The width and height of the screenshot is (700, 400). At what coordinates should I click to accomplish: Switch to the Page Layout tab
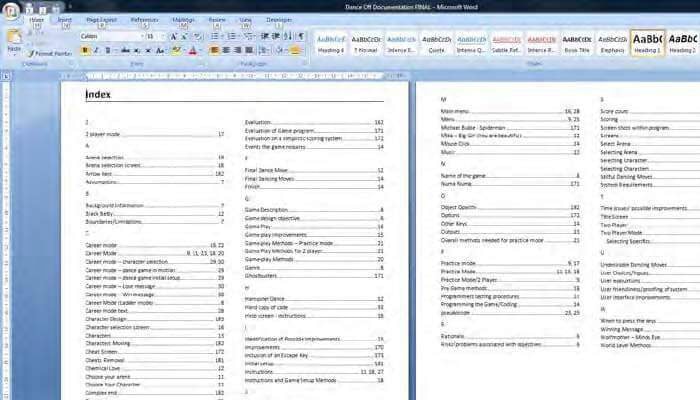[101, 19]
